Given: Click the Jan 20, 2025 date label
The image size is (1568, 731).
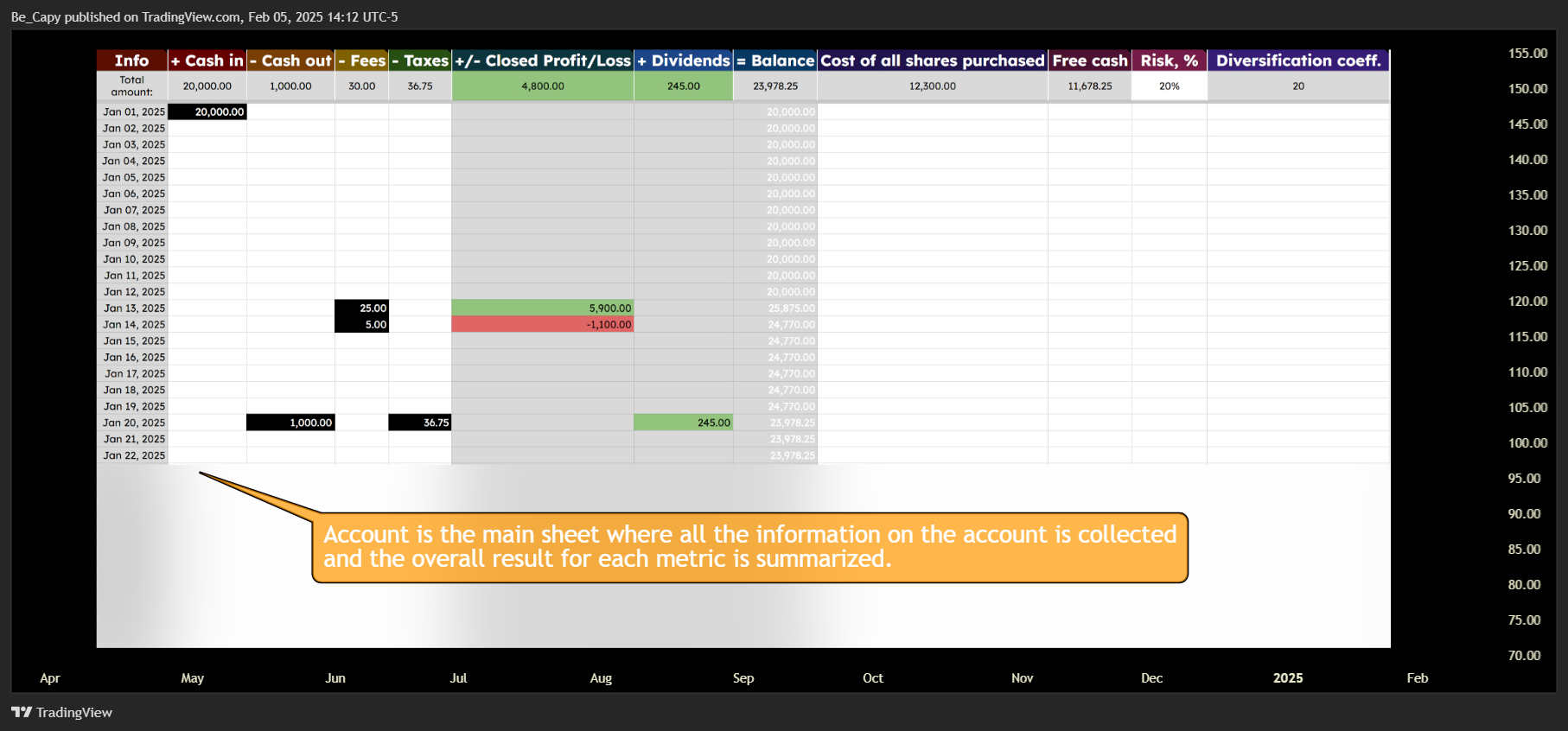Looking at the screenshot, I should (x=134, y=423).
